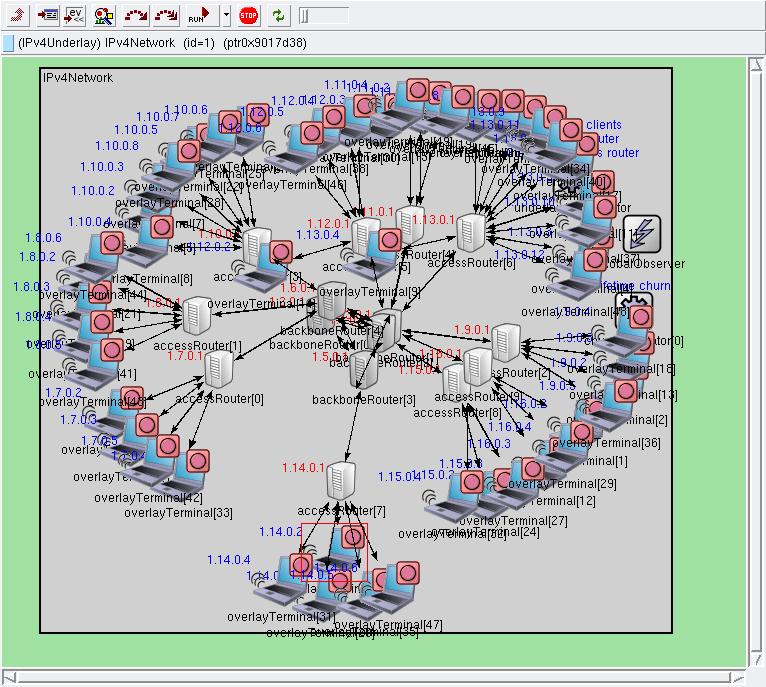Image resolution: width=766 pixels, height=687 pixels.
Task: Click the vertical scrollbar on the right
Action: 757,360
